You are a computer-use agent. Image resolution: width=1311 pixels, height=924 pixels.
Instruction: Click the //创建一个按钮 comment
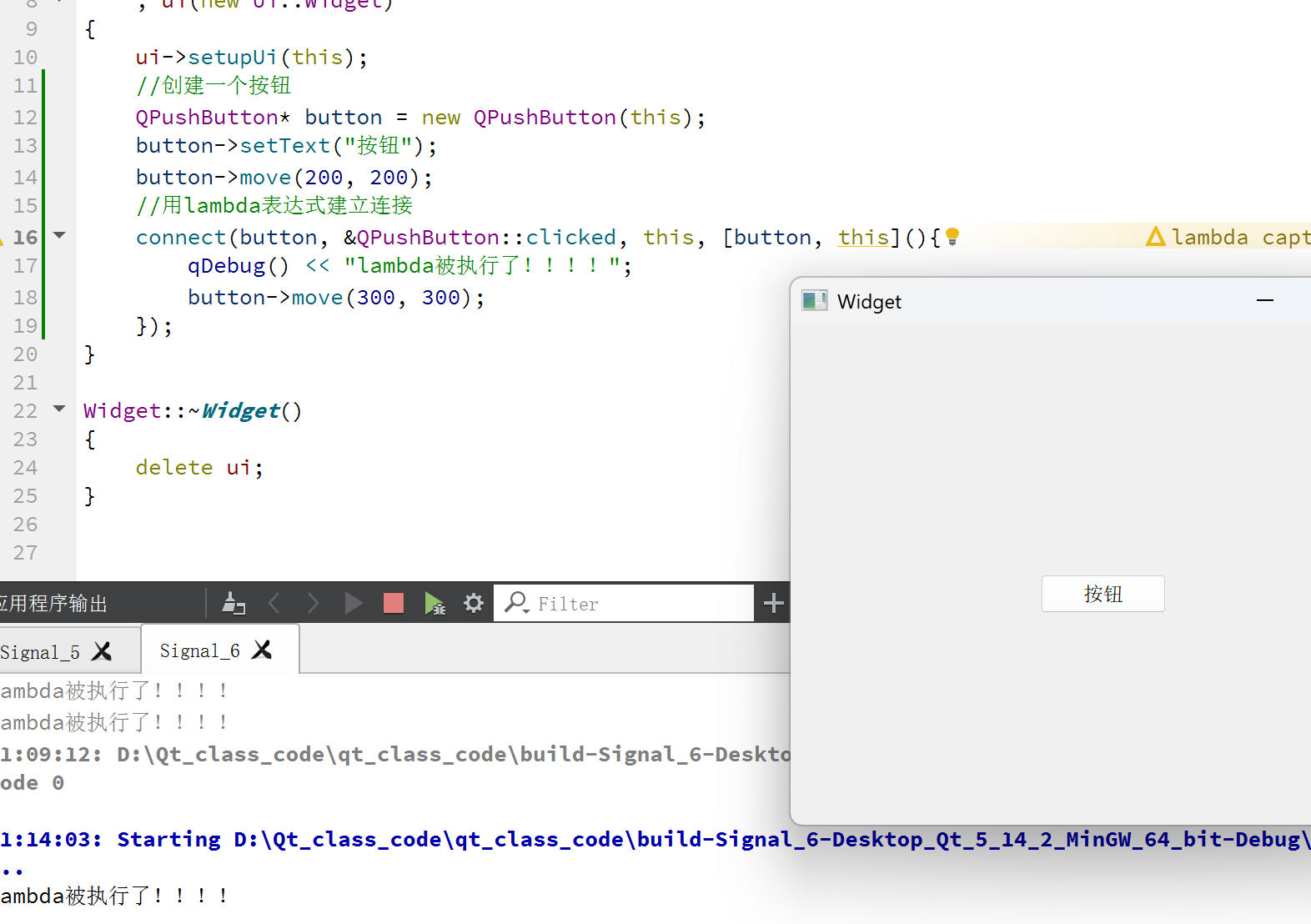[213, 85]
